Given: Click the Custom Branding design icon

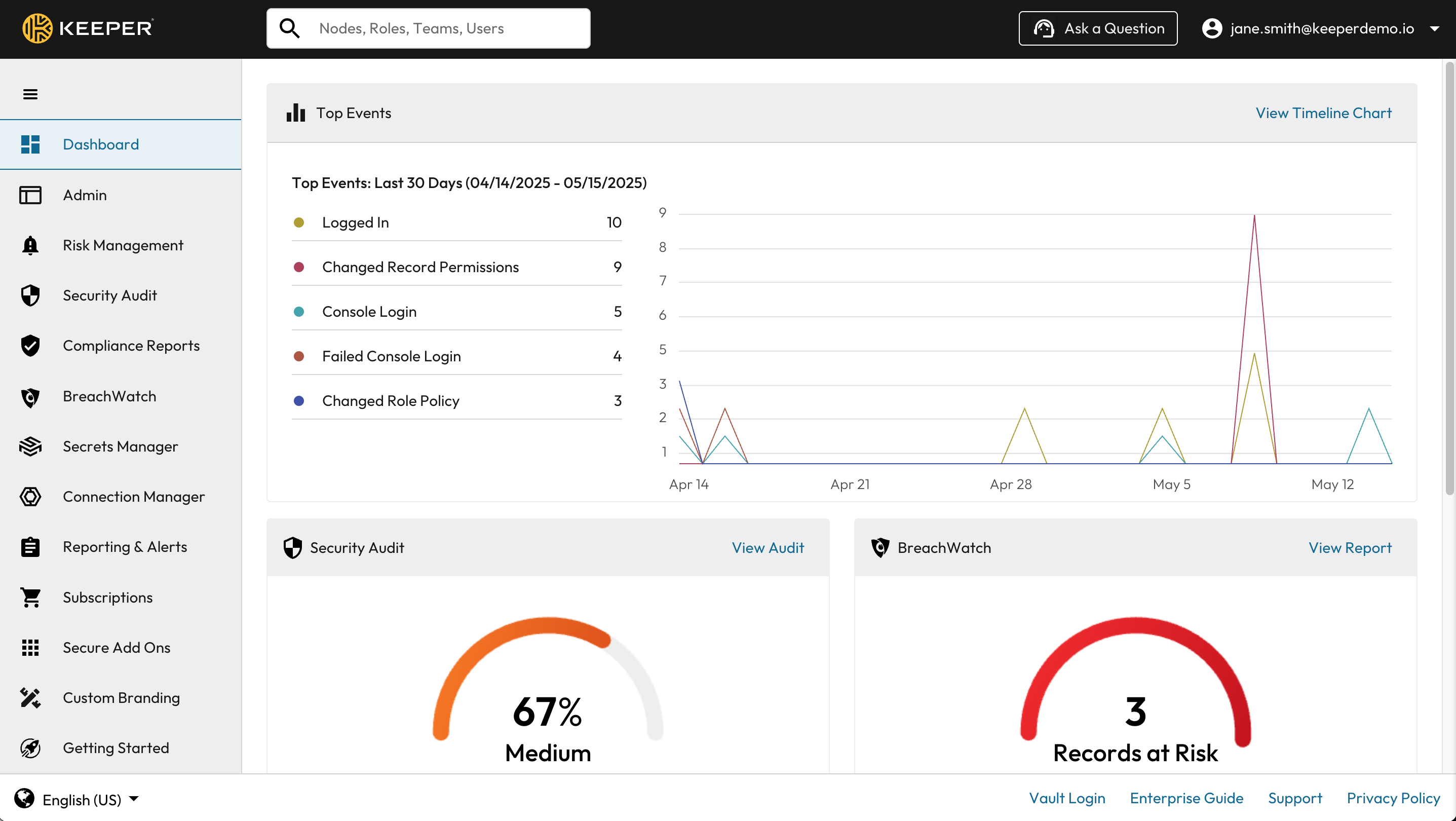Looking at the screenshot, I should pos(30,698).
